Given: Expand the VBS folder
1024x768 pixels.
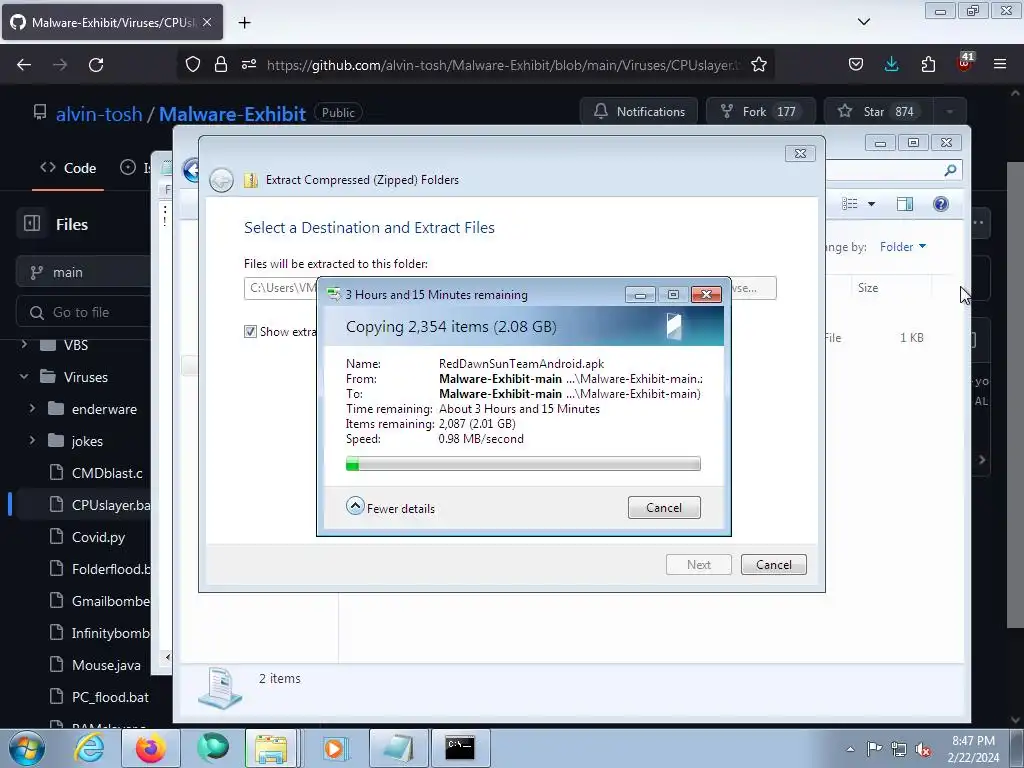Looking at the screenshot, I should (24, 344).
